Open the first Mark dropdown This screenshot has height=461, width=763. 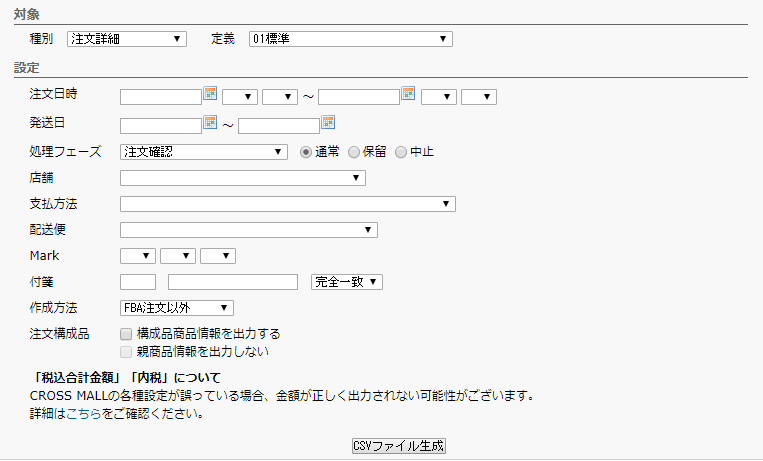tap(138, 256)
